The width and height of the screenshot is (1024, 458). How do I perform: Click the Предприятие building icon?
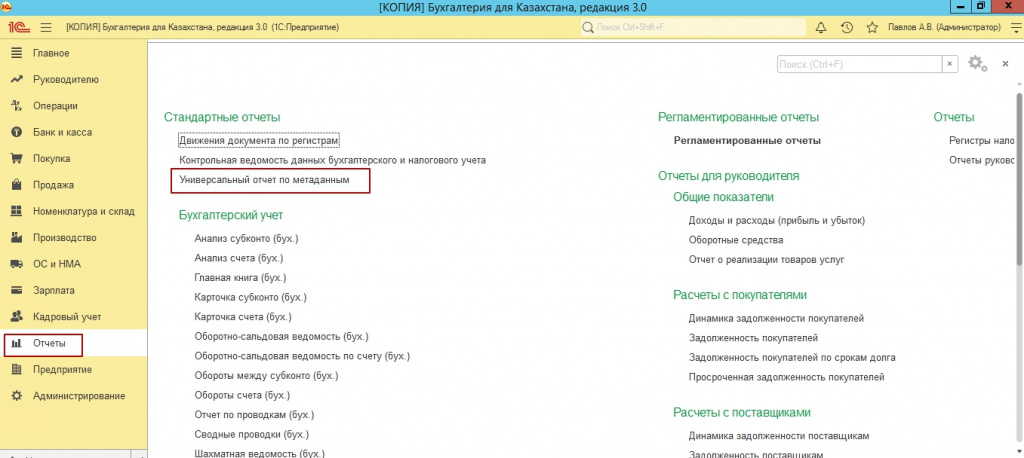(x=18, y=369)
